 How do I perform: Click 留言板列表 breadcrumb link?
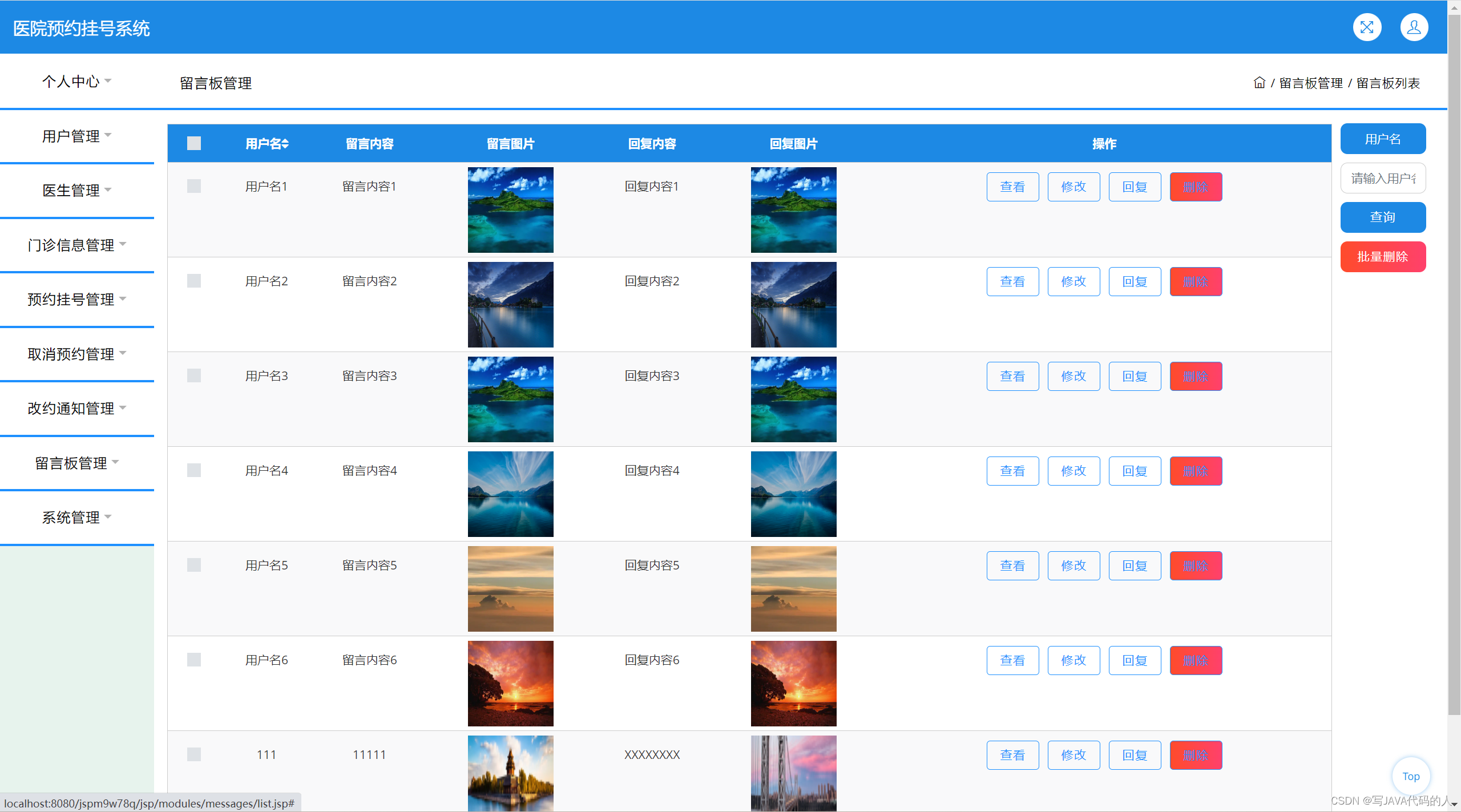(1388, 83)
